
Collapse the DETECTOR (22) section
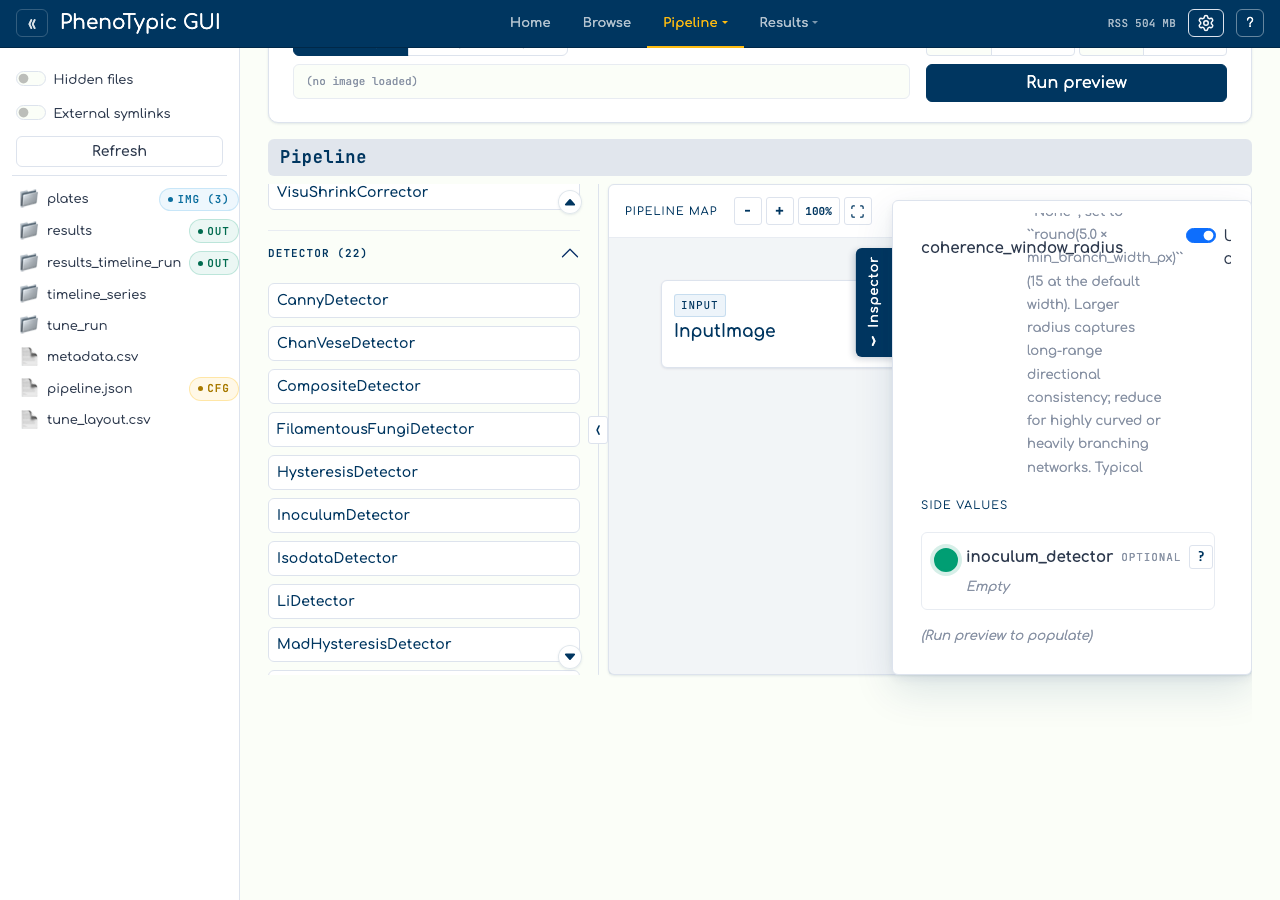[424, 253]
